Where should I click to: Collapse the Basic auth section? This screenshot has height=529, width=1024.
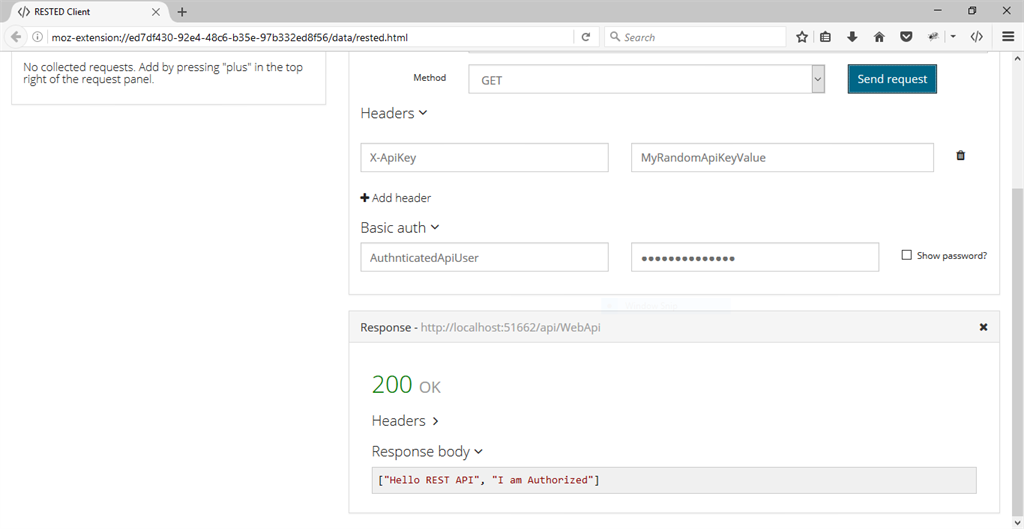point(400,228)
